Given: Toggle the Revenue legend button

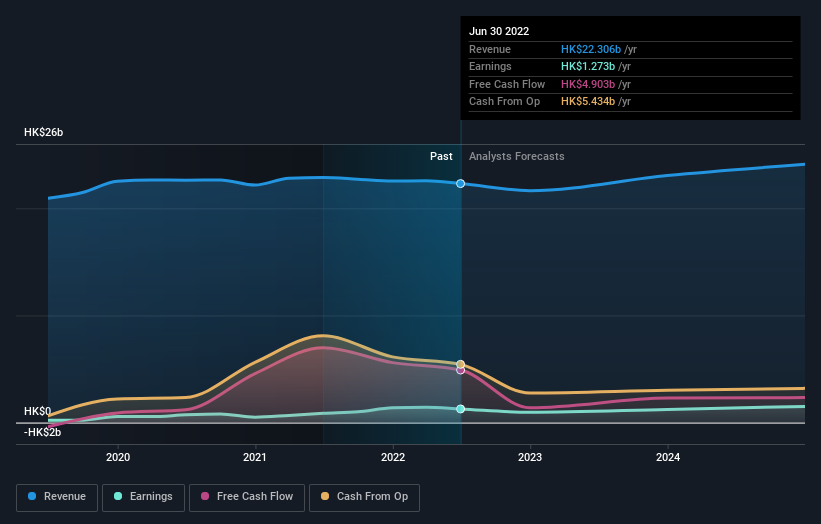Looking at the screenshot, I should 57,497.
